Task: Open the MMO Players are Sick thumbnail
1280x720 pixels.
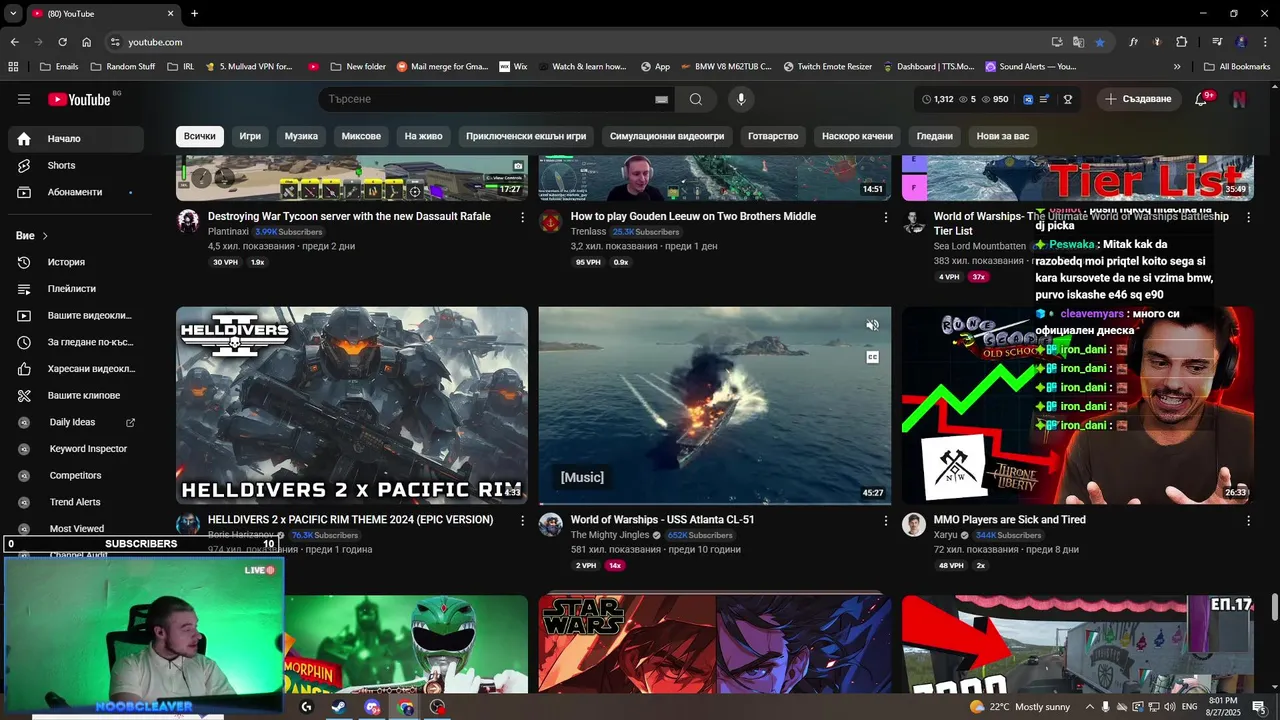Action: pos(1078,406)
